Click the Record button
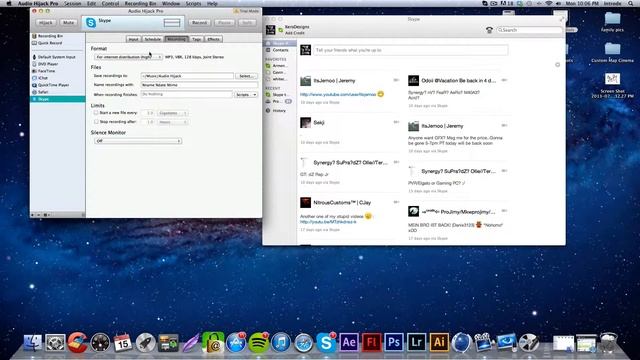640x360 pixels. tap(200, 23)
